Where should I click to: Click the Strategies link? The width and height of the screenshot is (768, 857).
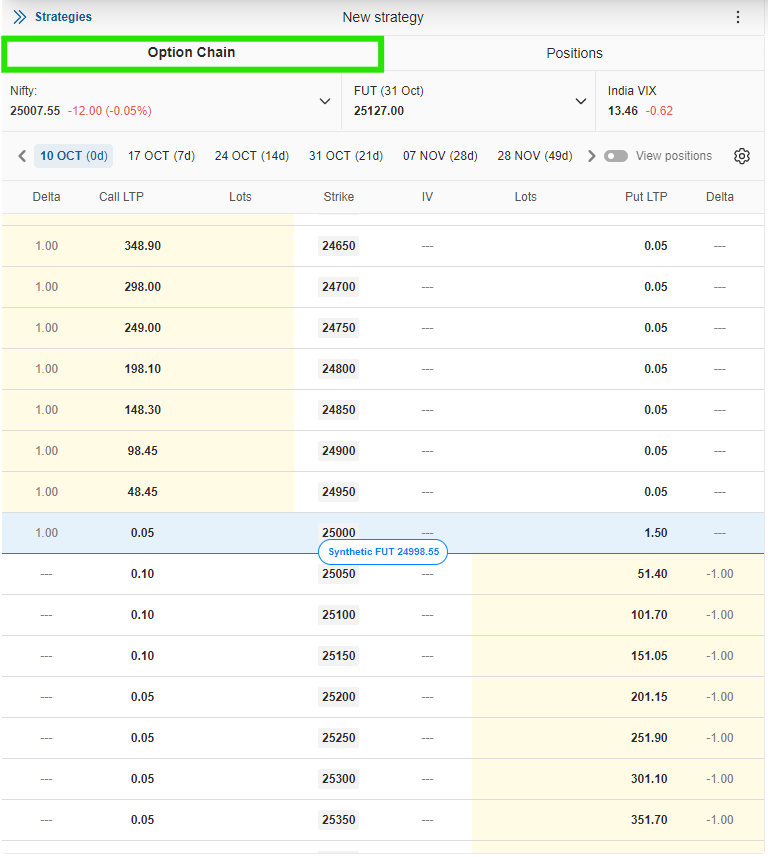pos(63,17)
